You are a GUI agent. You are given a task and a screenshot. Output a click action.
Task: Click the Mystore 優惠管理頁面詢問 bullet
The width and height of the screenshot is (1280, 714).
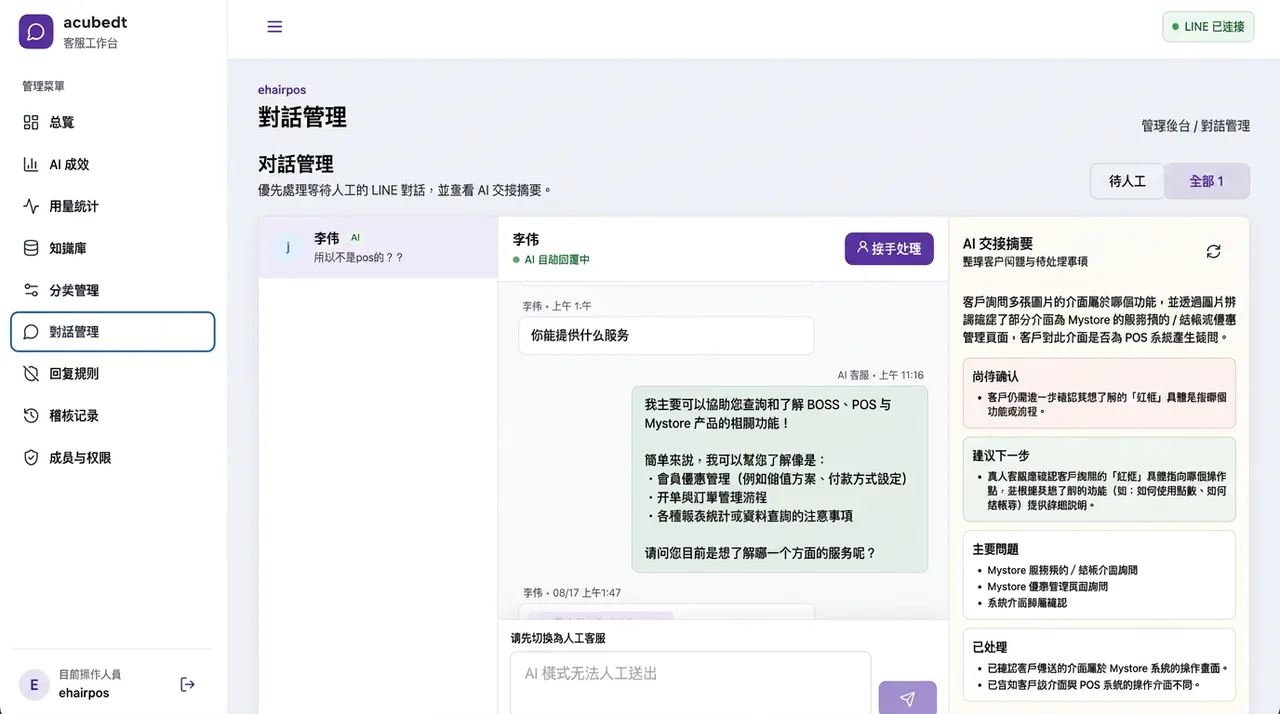[1047, 587]
